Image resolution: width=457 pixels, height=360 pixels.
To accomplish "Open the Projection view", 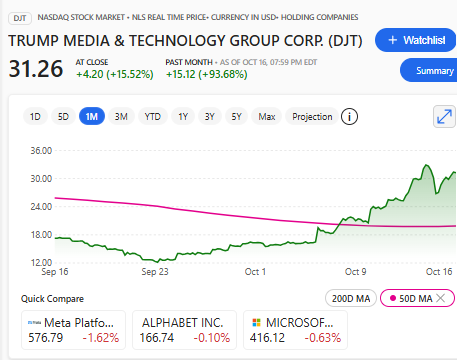I will (312, 117).
